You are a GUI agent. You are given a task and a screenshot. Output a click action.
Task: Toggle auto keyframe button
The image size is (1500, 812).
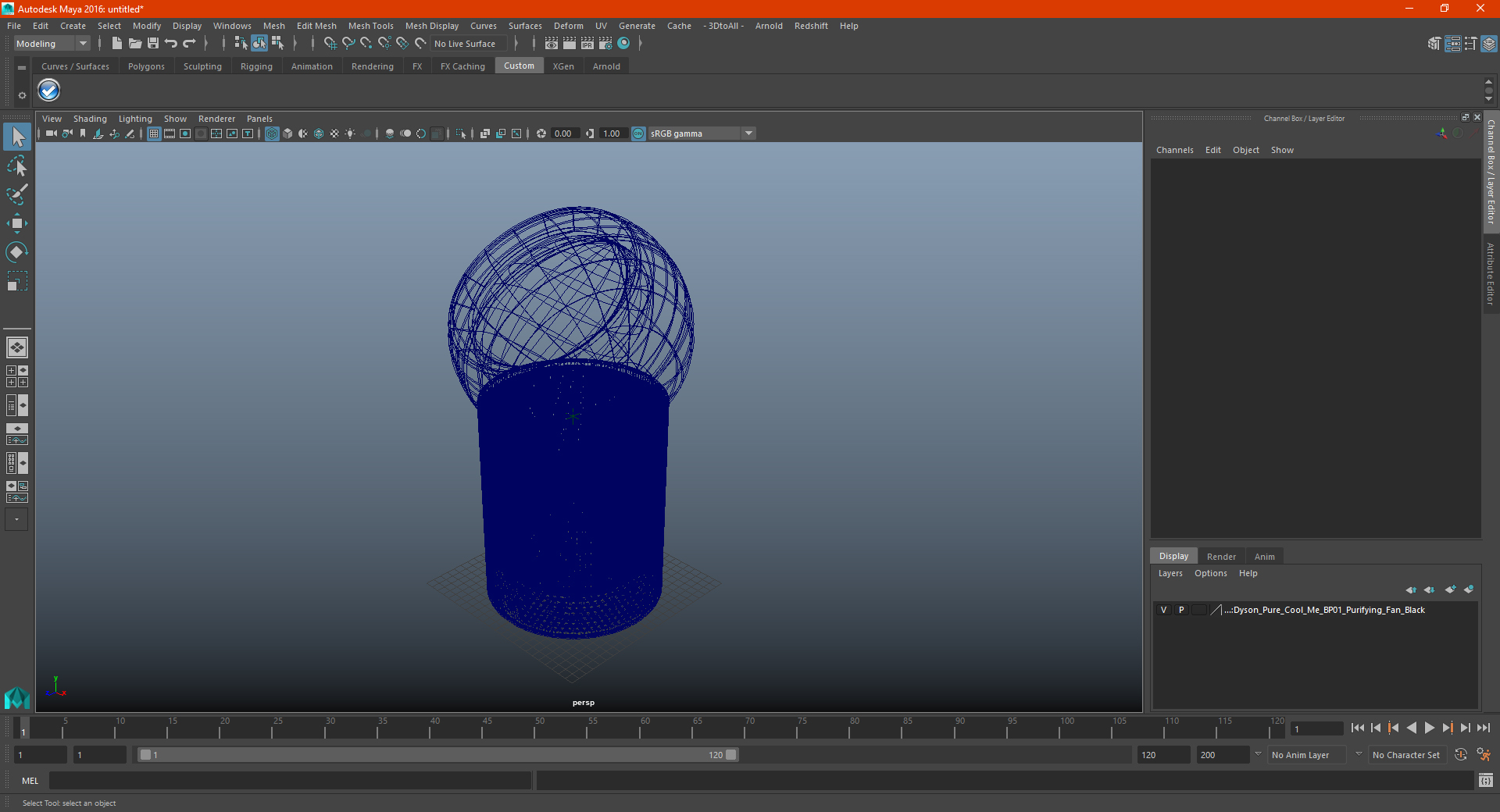pyautogui.click(x=1461, y=755)
